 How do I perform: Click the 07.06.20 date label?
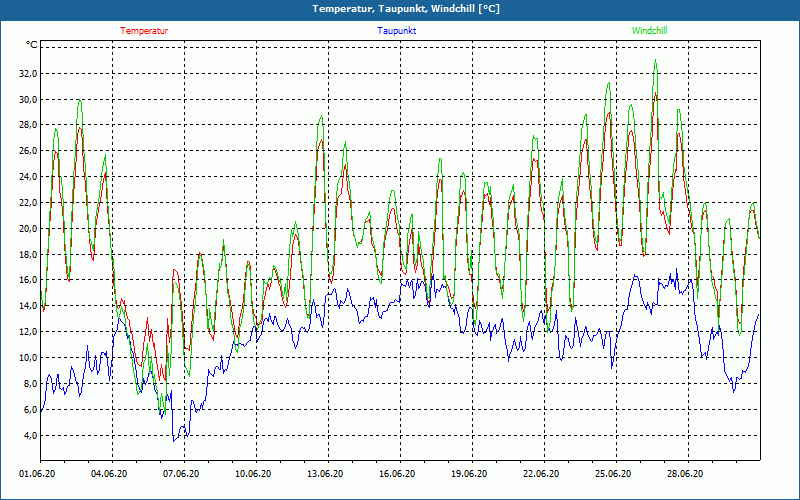pyautogui.click(x=181, y=474)
